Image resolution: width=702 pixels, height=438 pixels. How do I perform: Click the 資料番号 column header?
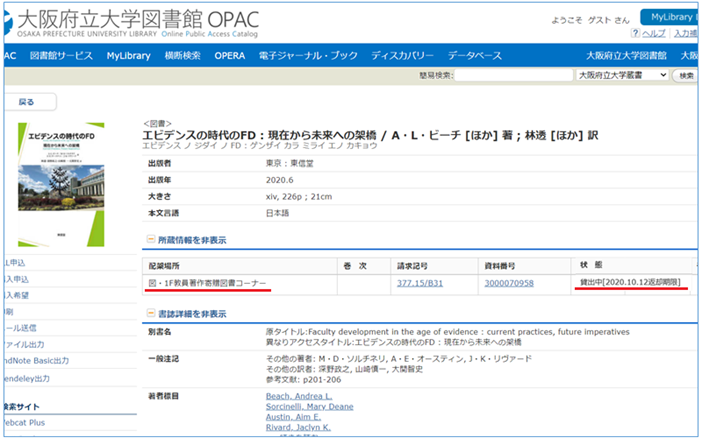500,266
